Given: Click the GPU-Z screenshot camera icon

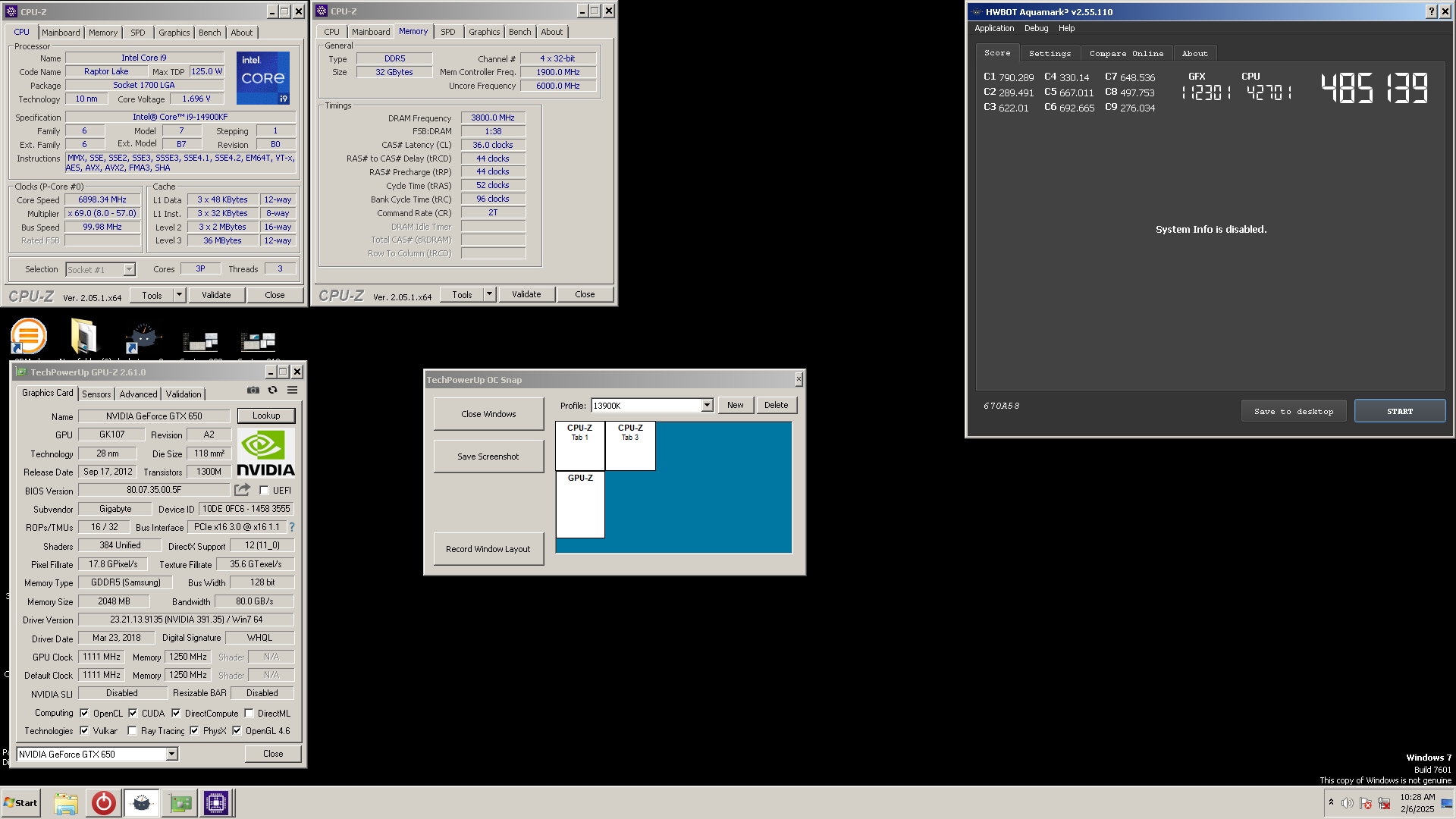Looking at the screenshot, I should [253, 391].
